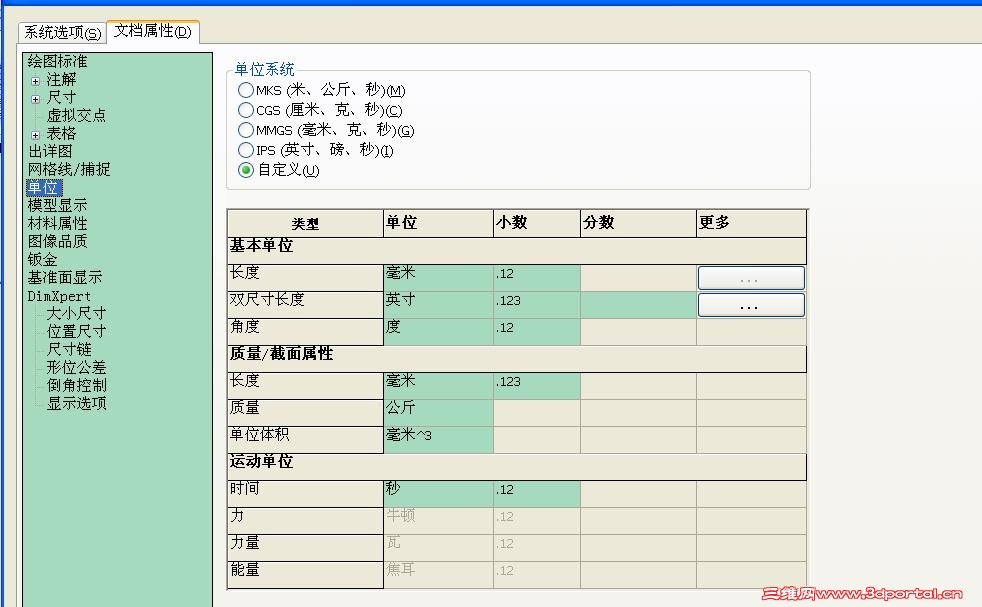Expand the 尺寸 tree node
982x607 pixels.
coord(35,99)
